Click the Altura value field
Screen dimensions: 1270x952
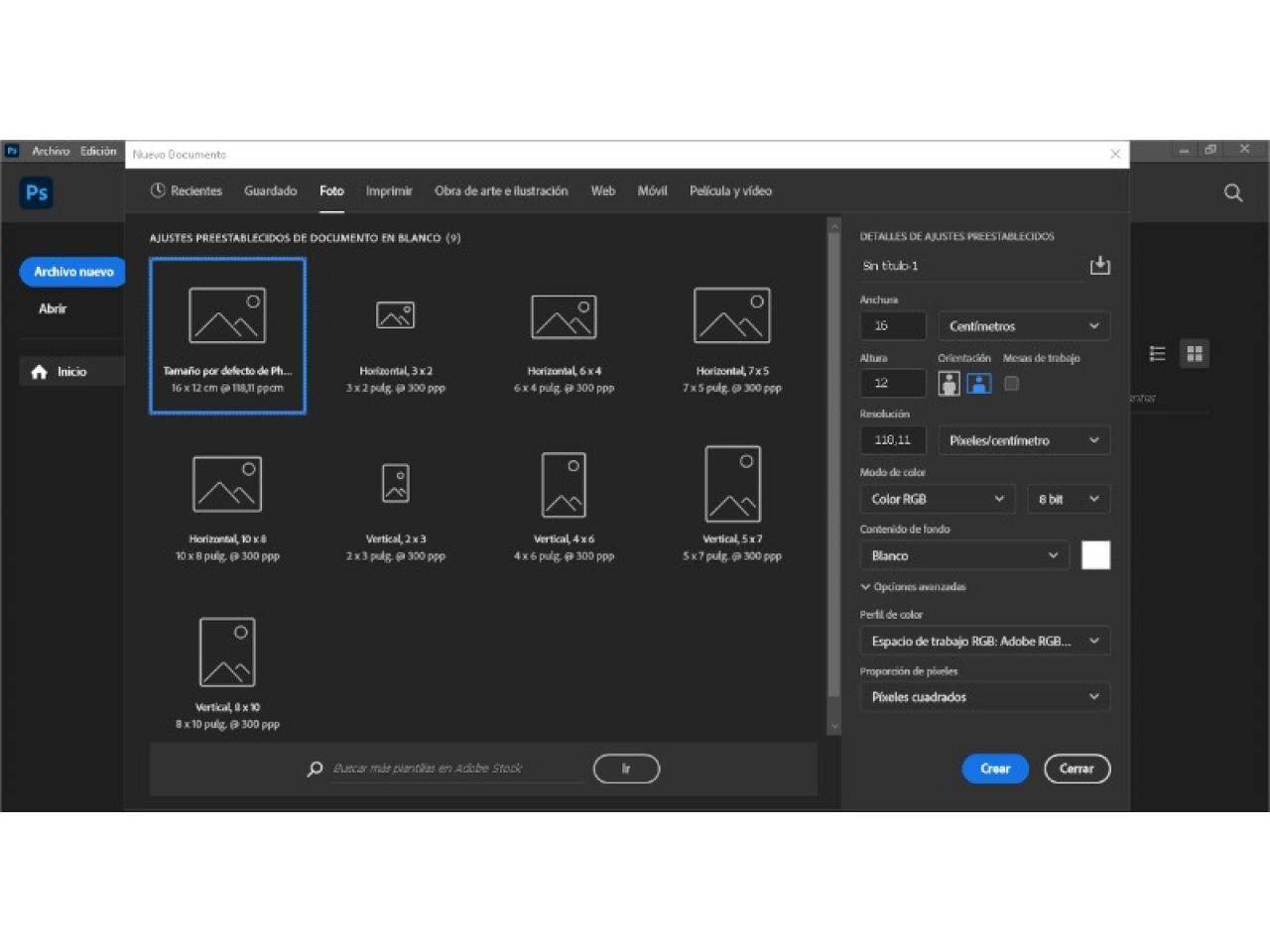(893, 383)
